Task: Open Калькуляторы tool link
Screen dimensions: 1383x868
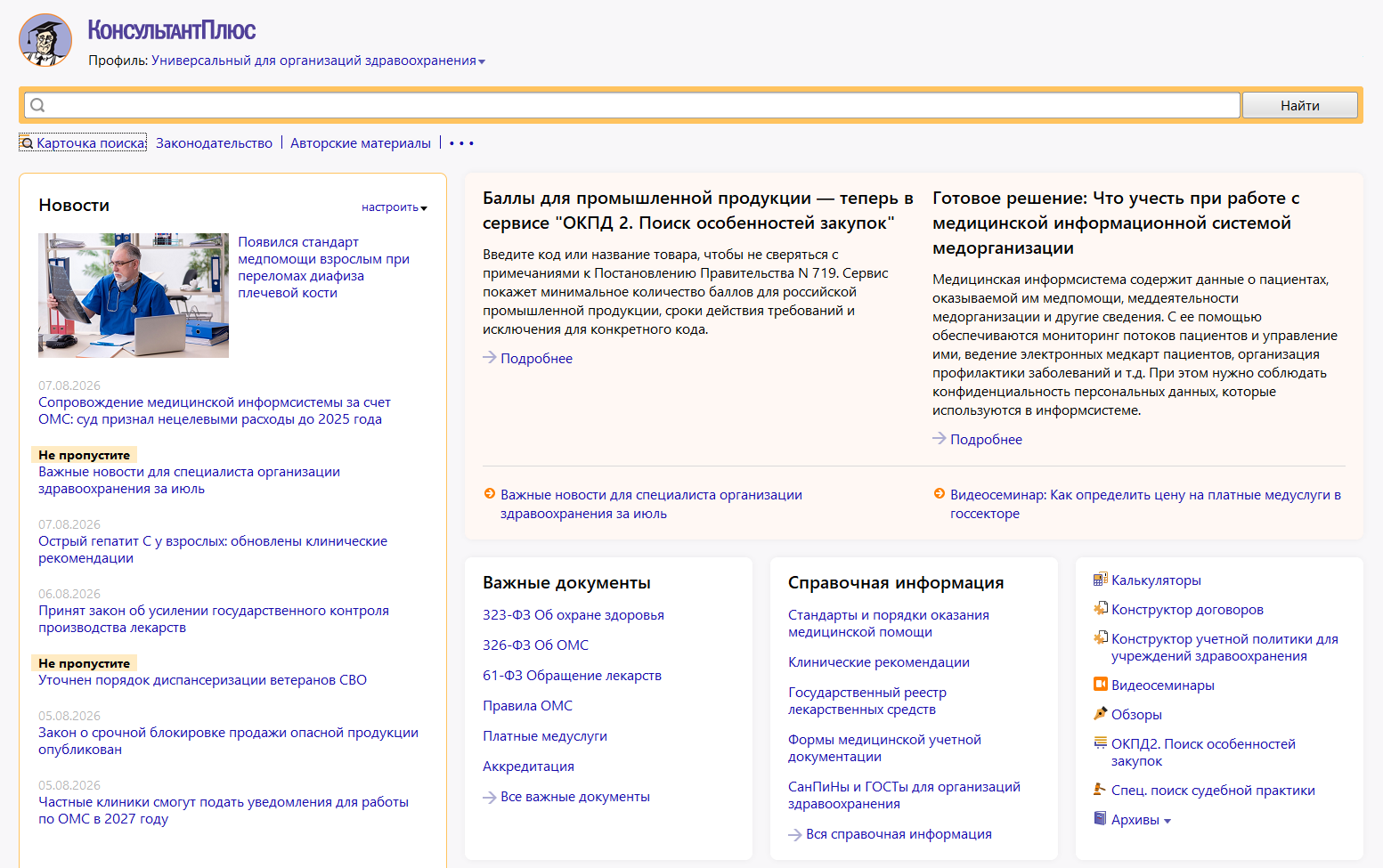Action: tap(1156, 580)
